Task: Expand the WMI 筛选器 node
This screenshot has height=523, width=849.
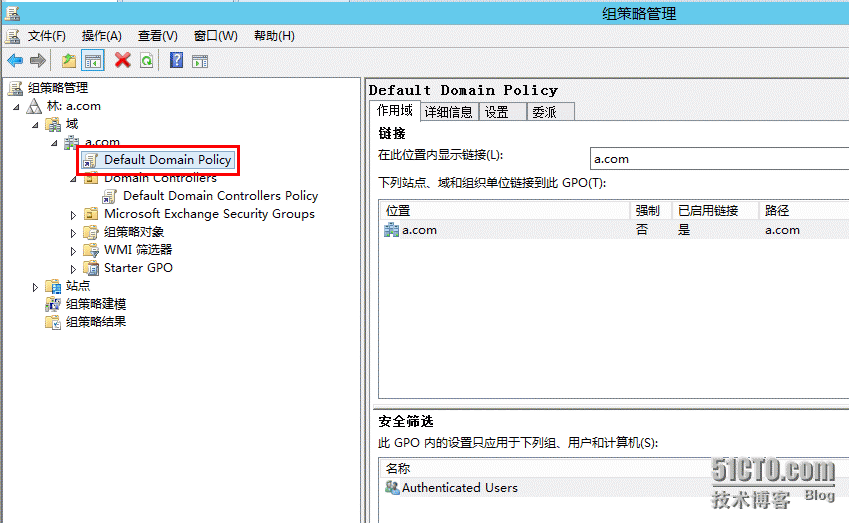Action: (74, 251)
